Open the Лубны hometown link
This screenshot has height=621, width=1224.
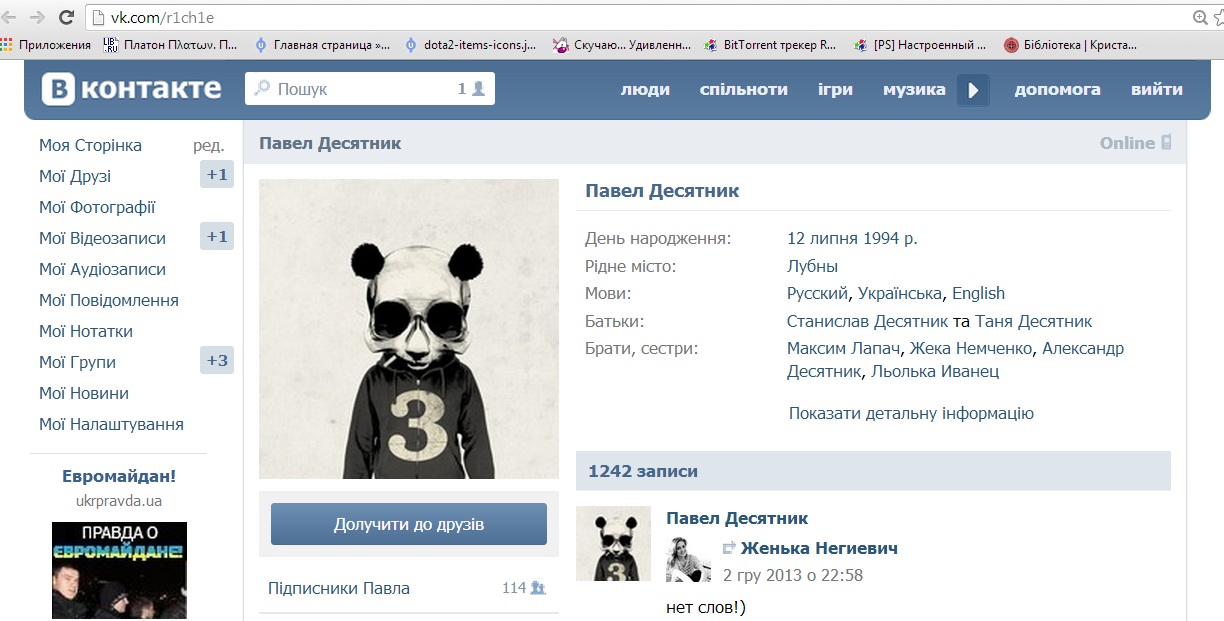coord(812,266)
